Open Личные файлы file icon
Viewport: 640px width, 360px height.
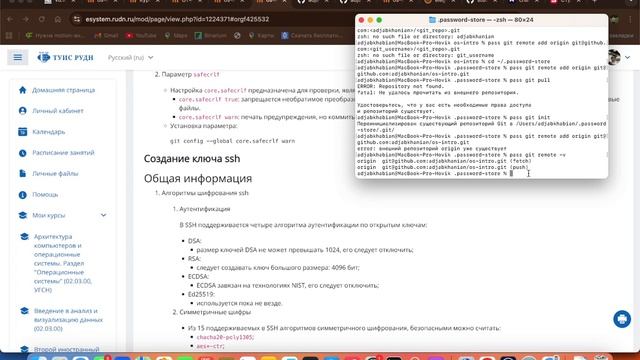(x=22, y=173)
